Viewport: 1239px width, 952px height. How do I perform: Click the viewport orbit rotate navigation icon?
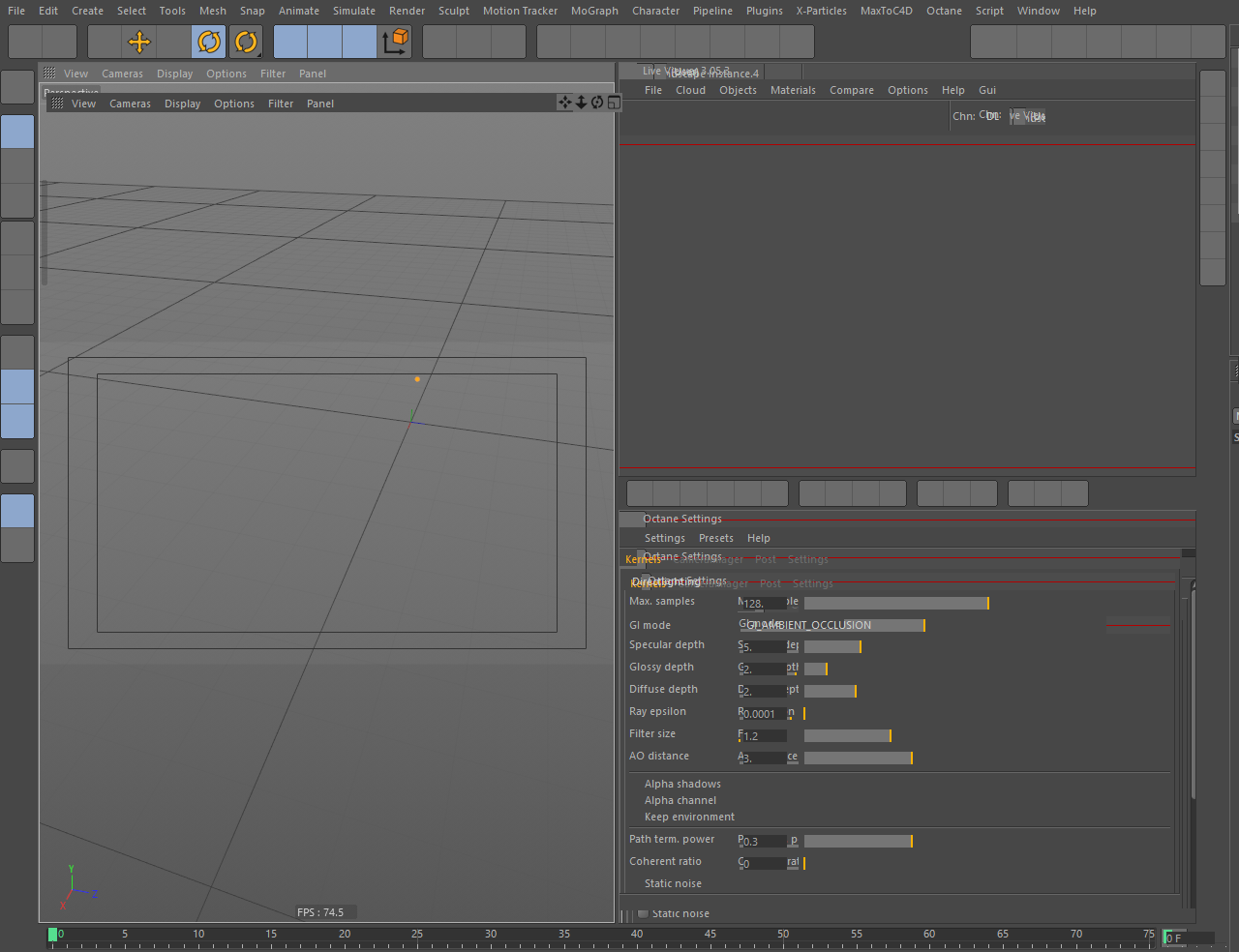tap(597, 103)
